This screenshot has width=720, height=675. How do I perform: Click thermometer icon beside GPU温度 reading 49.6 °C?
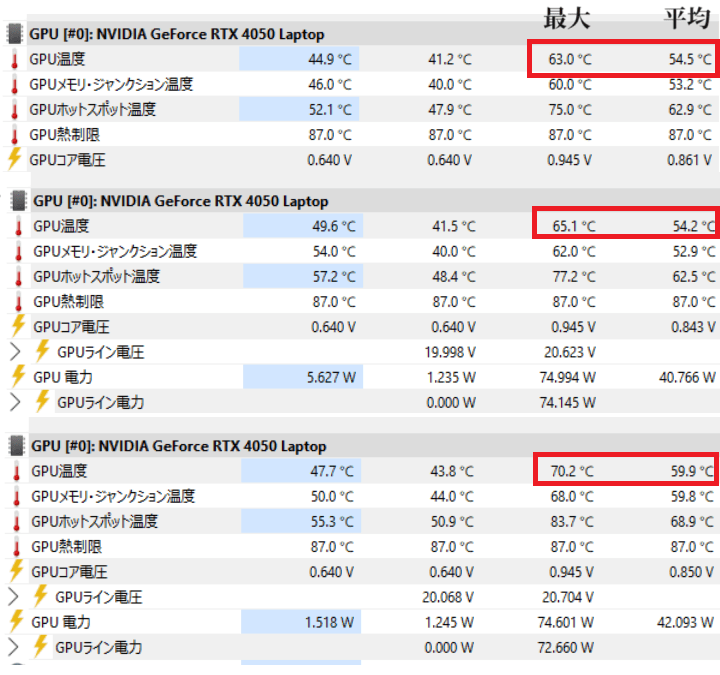(x=17, y=226)
